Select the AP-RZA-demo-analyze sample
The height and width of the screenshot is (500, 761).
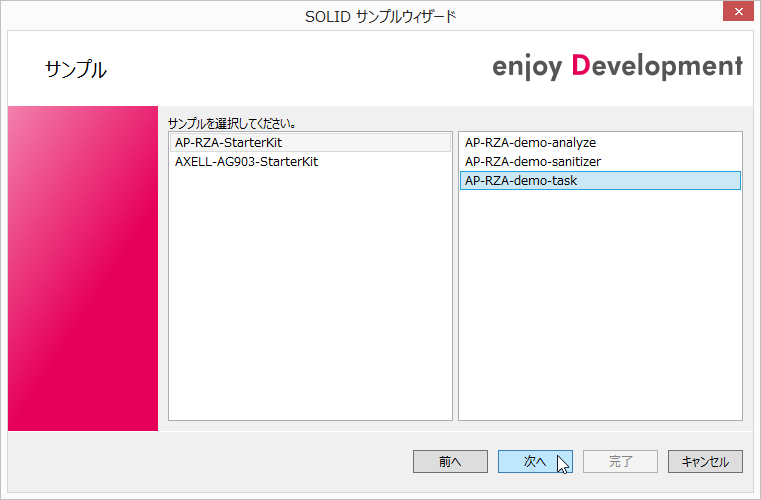530,143
